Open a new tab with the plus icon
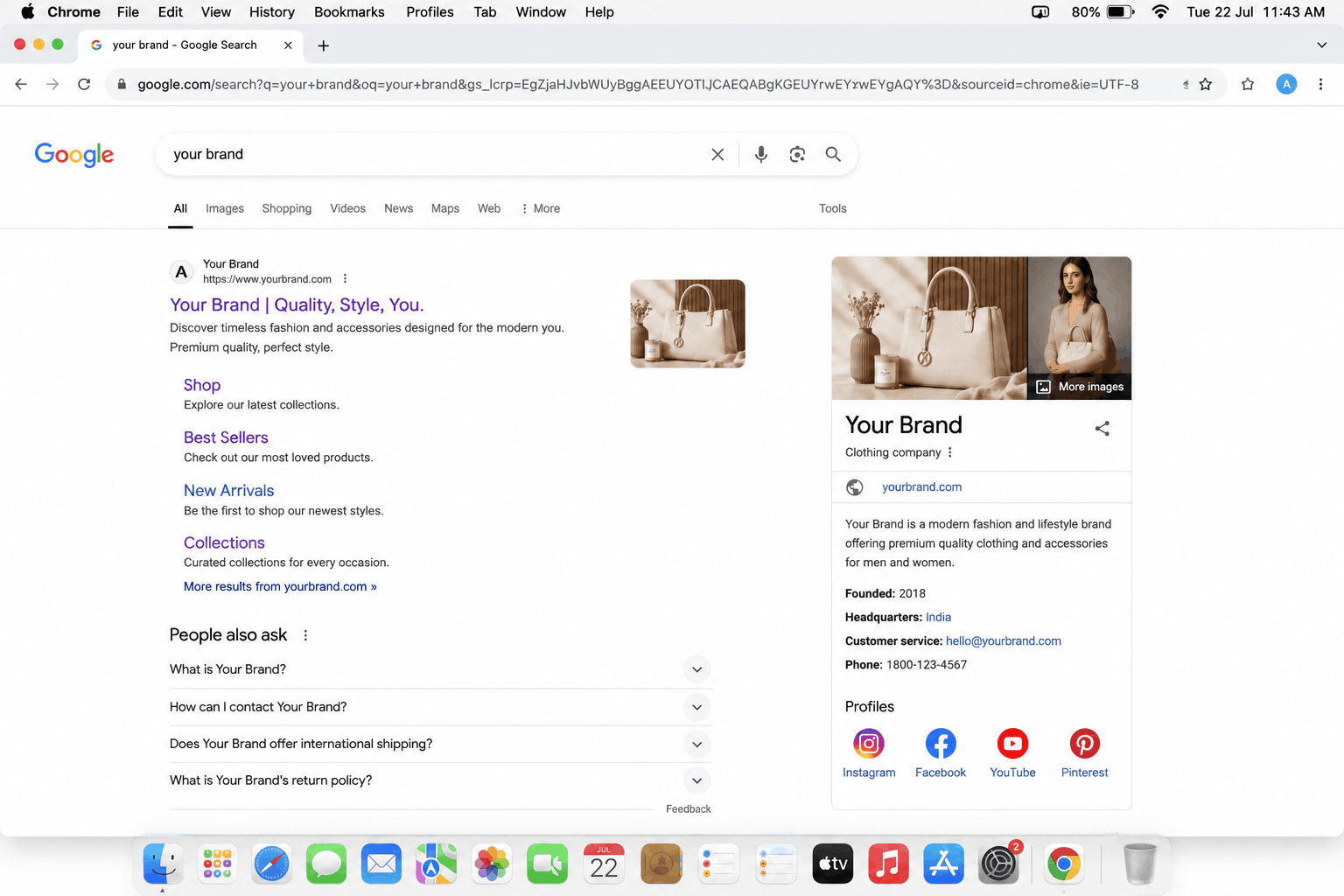This screenshot has height=896, width=1344. click(x=324, y=45)
